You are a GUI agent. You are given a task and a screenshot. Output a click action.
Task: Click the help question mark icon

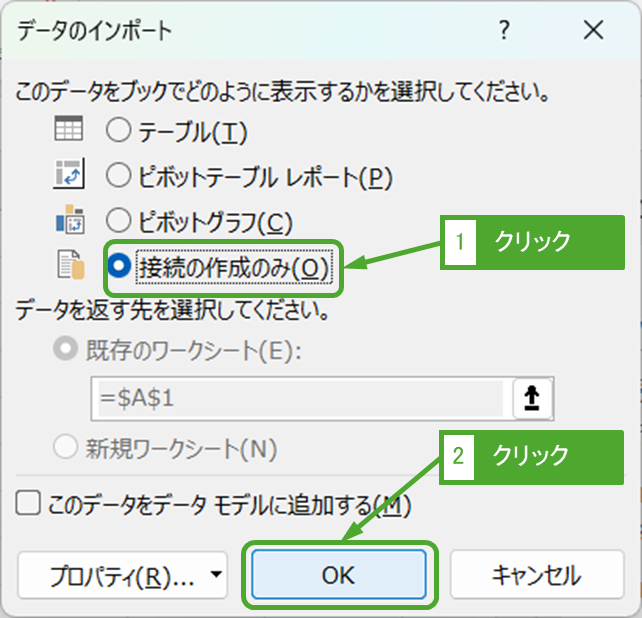coord(504,31)
